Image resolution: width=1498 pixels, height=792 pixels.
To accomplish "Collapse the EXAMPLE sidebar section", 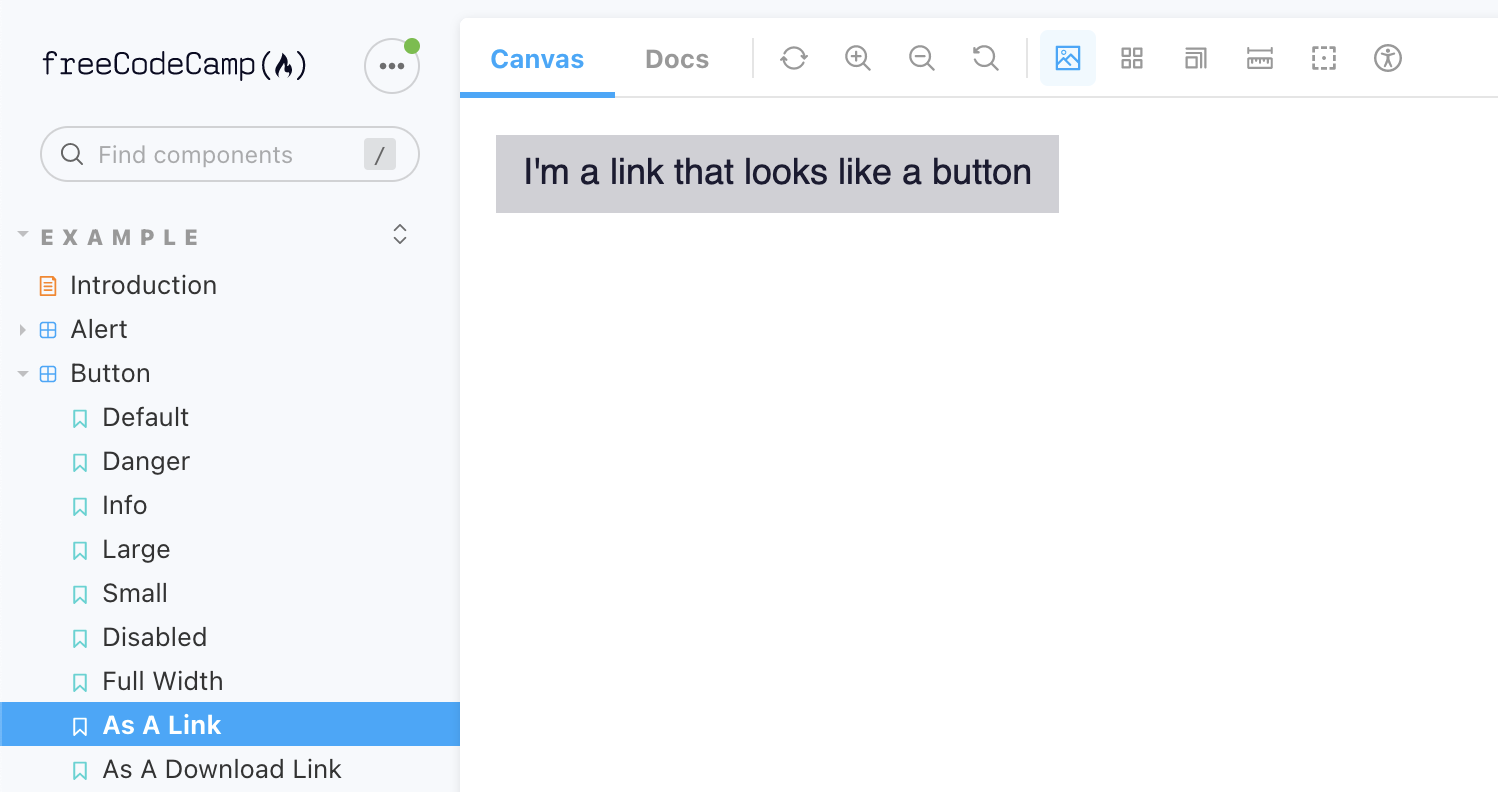I will (22, 233).
